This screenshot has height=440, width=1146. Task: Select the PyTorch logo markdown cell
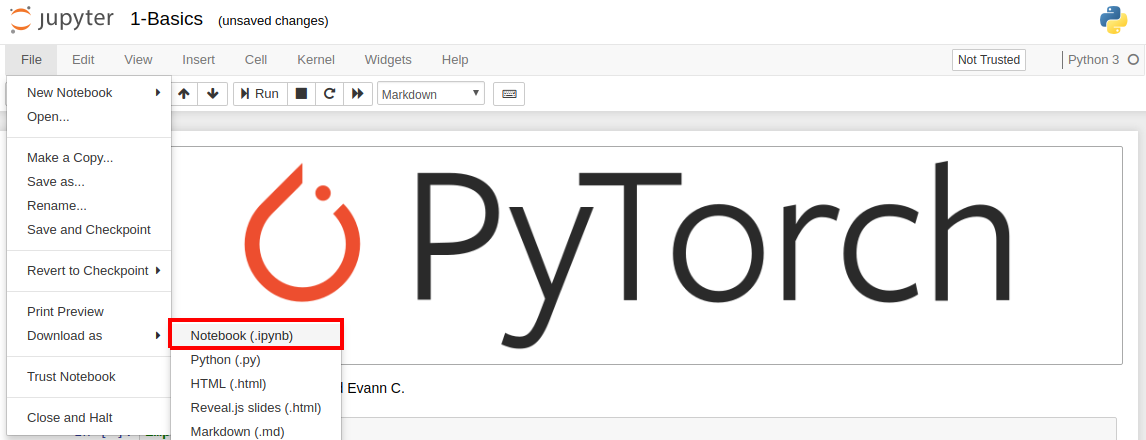click(x=648, y=255)
